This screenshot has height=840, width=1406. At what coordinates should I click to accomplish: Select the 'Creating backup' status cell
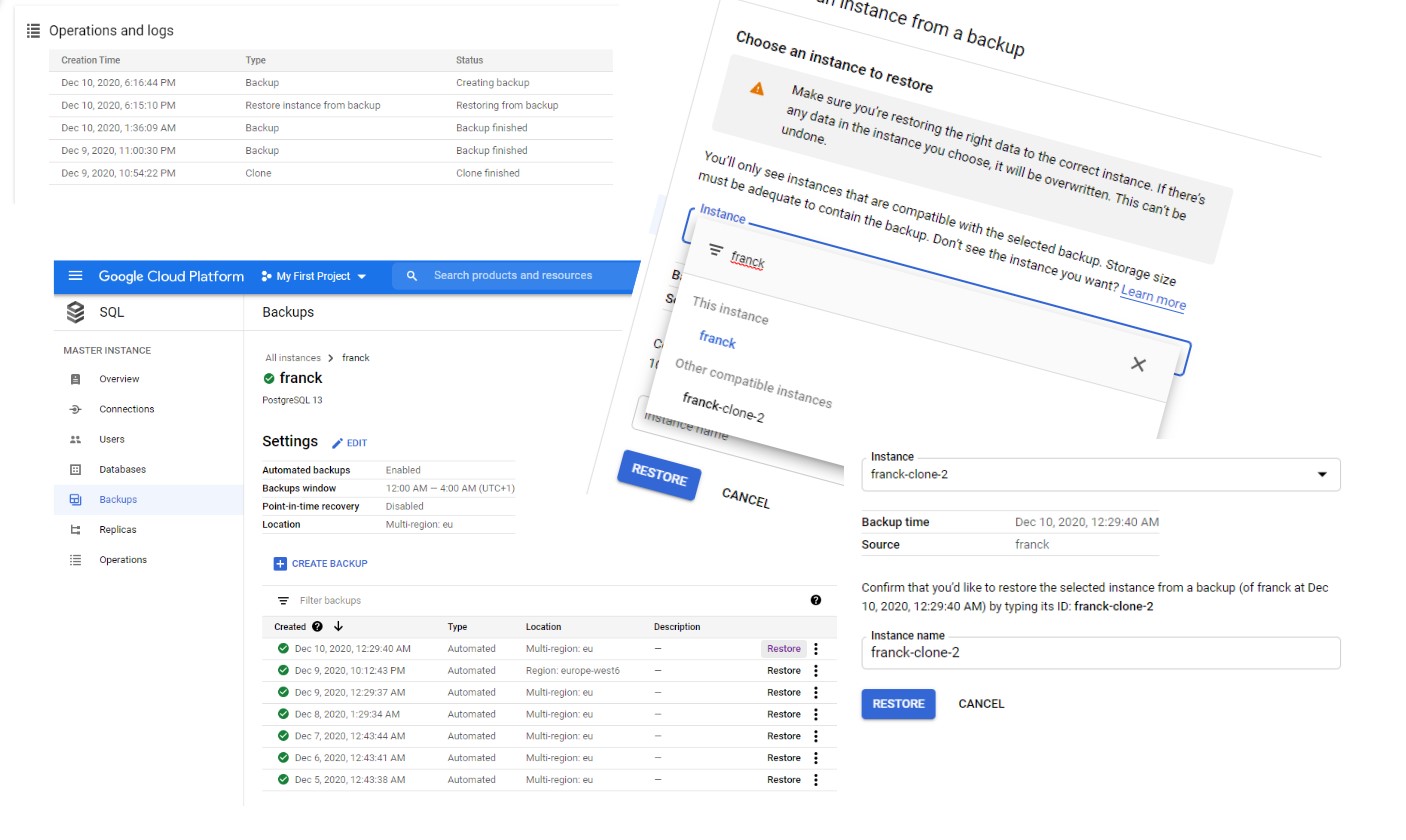pyautogui.click(x=493, y=83)
